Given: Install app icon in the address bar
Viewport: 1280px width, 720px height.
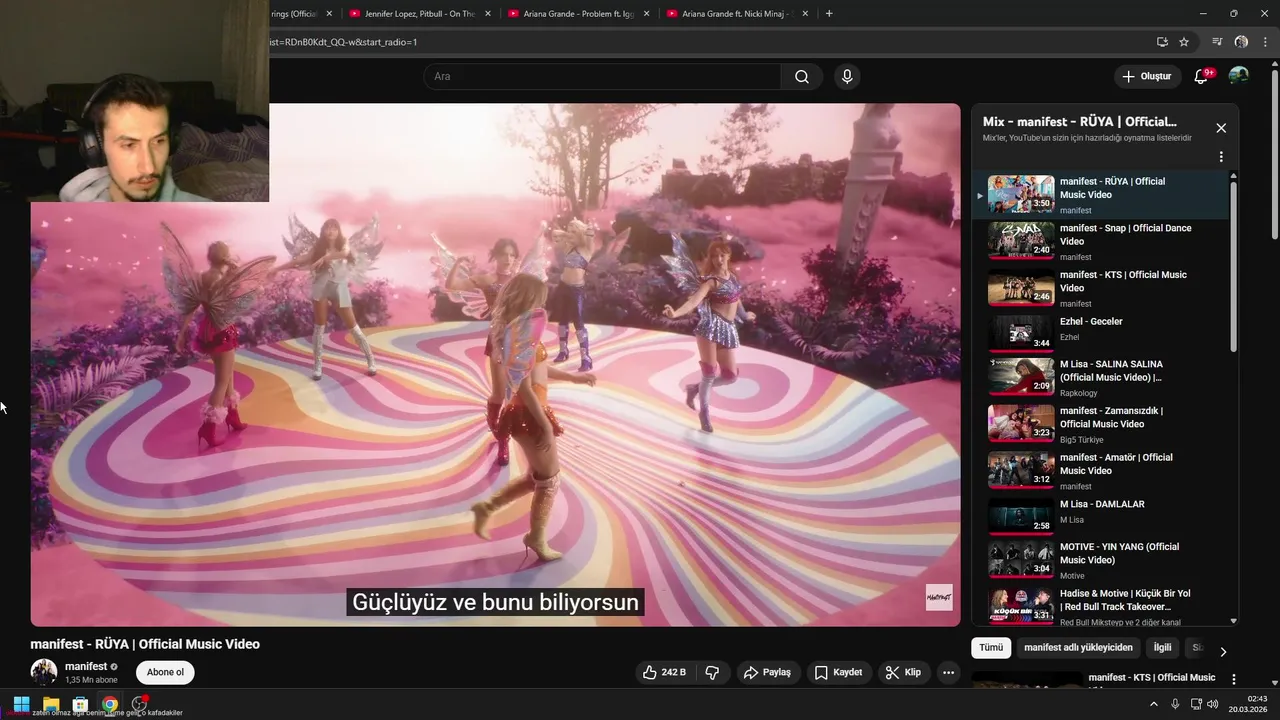Looking at the screenshot, I should (x=1162, y=42).
